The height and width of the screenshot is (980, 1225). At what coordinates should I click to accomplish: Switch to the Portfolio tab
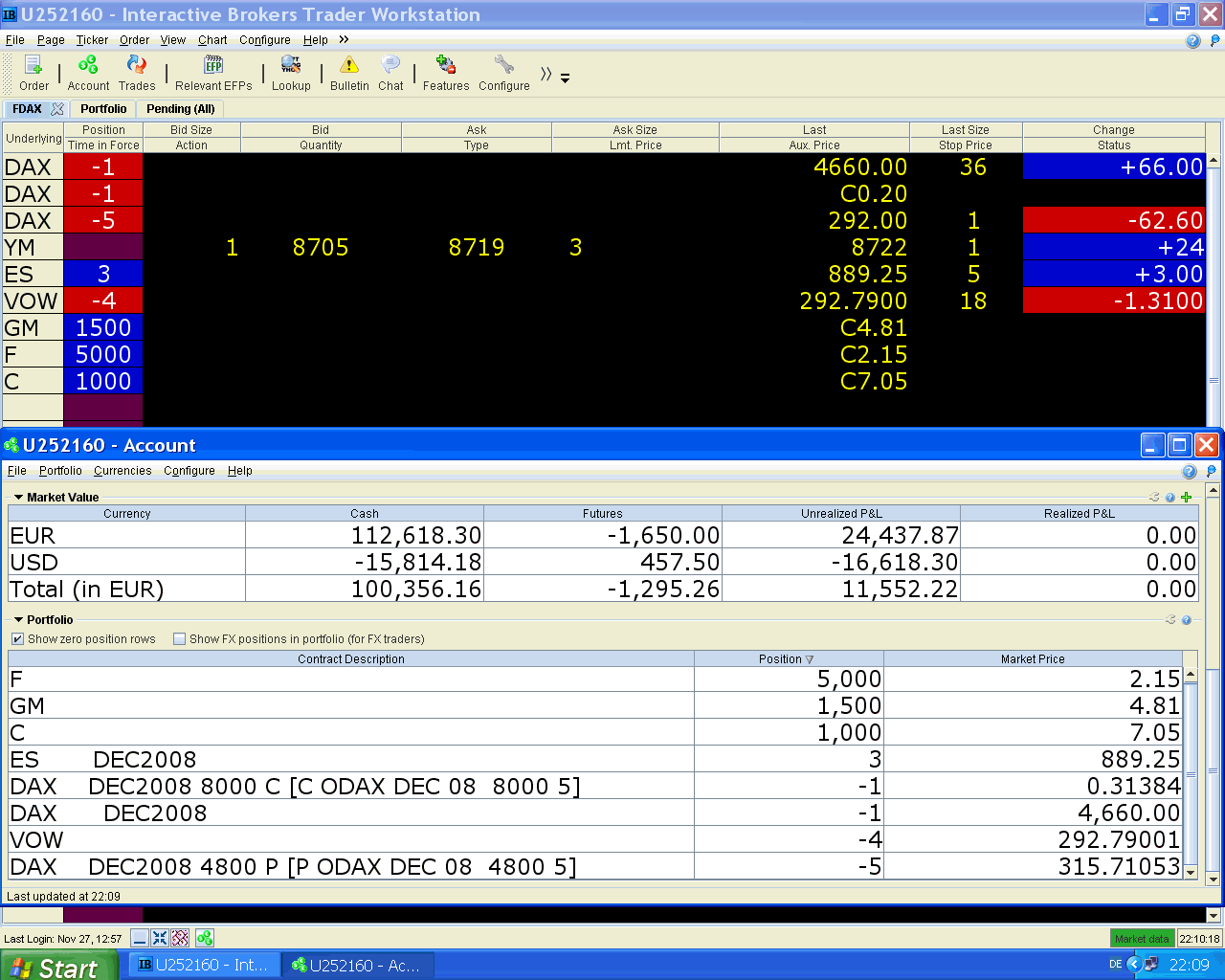103,109
